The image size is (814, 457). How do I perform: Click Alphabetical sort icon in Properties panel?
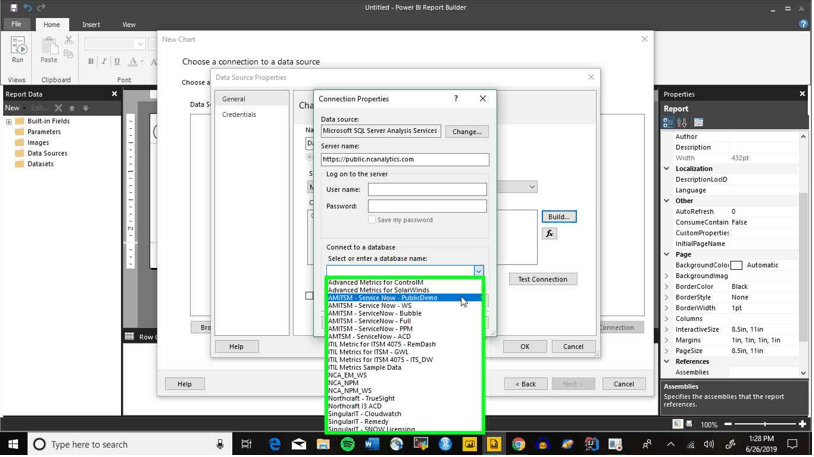(682, 123)
